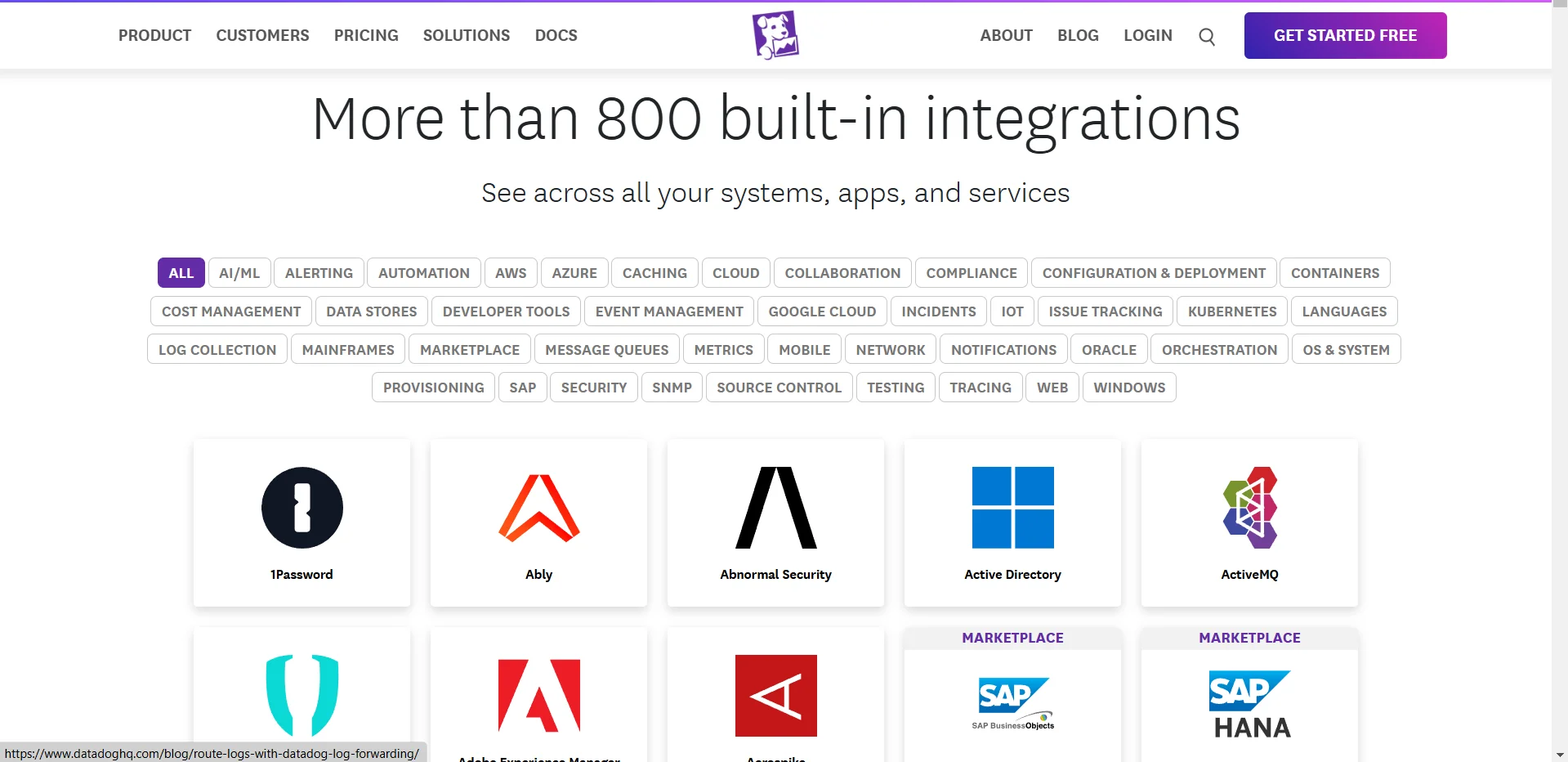This screenshot has width=1568, height=762.
Task: Select the Active Directory tile icon
Action: pyautogui.click(x=1012, y=507)
